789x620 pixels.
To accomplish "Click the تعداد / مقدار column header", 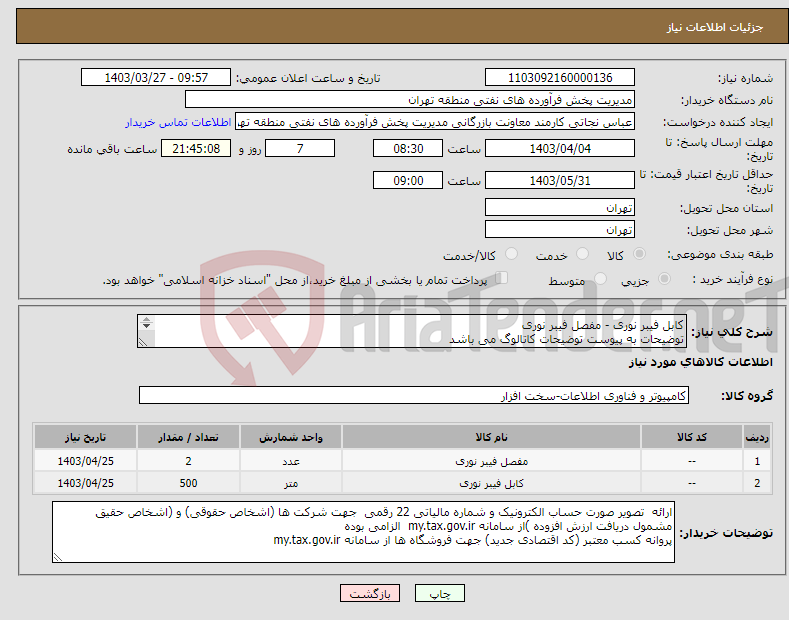I will click(x=188, y=437).
